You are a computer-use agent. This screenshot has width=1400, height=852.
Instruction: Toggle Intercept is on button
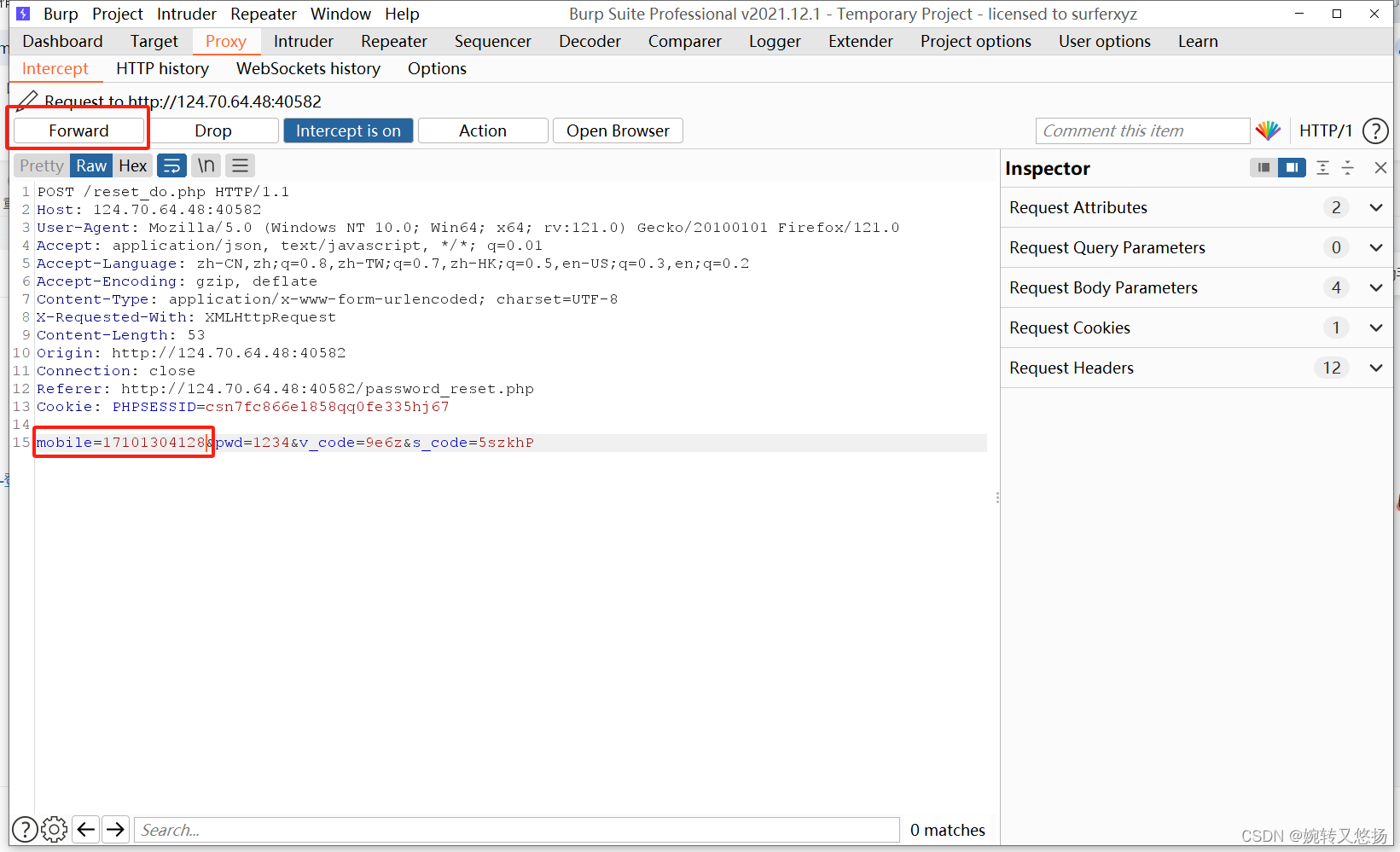(x=348, y=130)
